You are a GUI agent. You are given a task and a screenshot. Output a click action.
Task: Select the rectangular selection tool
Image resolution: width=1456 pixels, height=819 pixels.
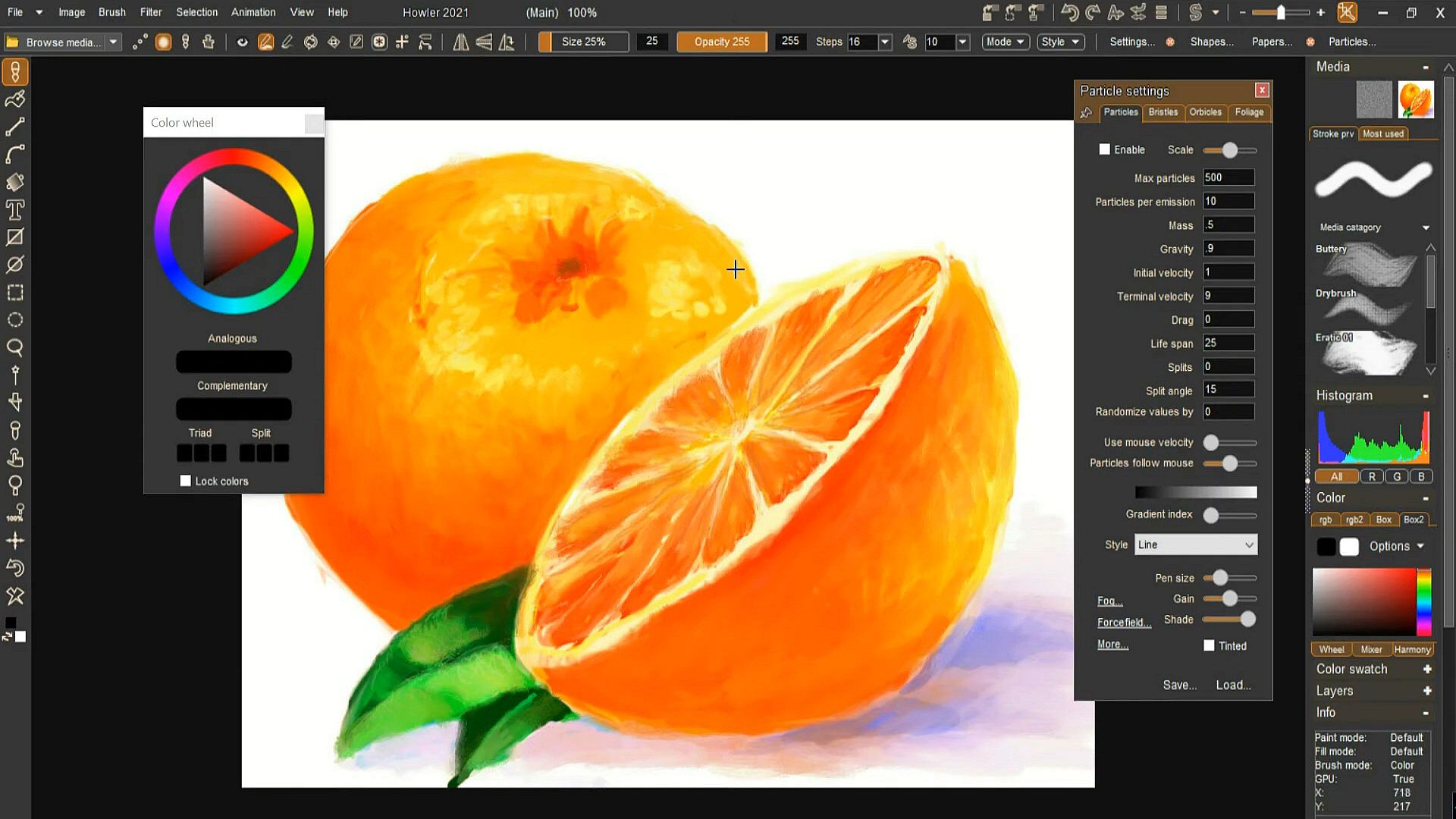click(15, 293)
